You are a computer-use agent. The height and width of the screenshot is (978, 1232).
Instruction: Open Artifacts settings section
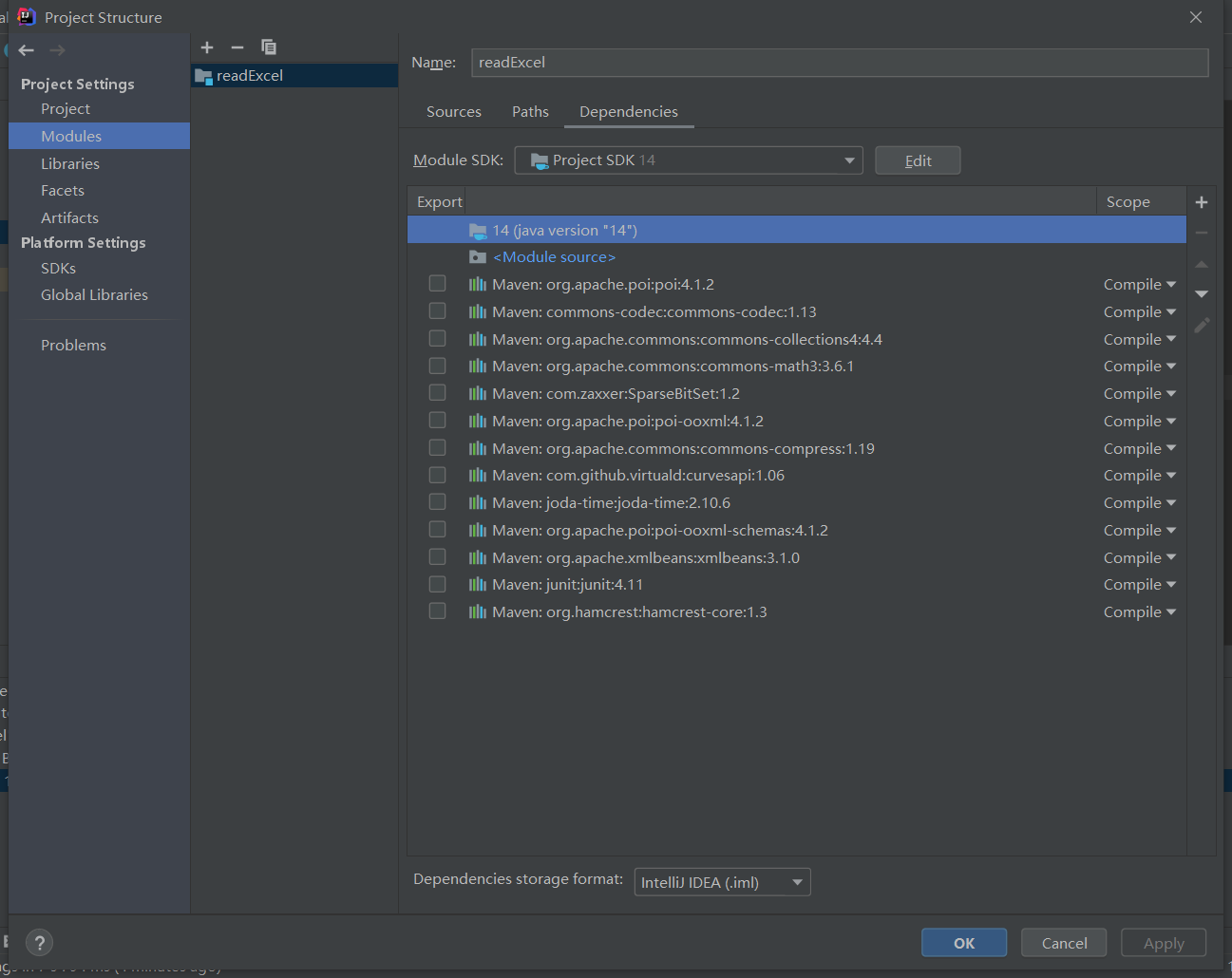click(69, 217)
